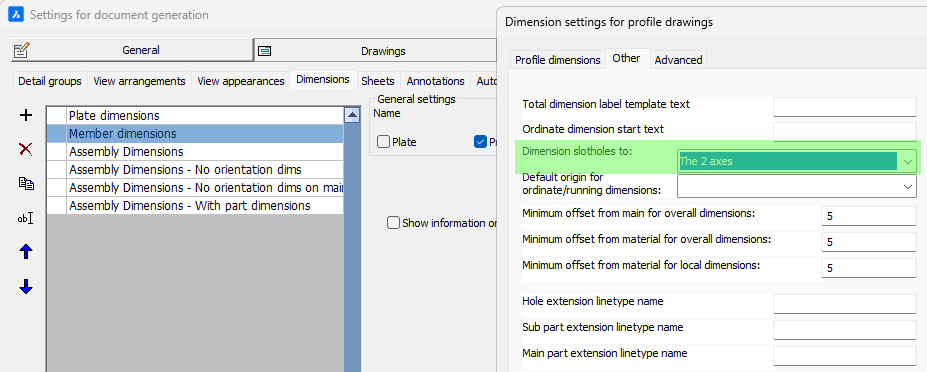The height and width of the screenshot is (372, 927).
Task: Click the rename (ab|) icon
Action: [x=25, y=218]
